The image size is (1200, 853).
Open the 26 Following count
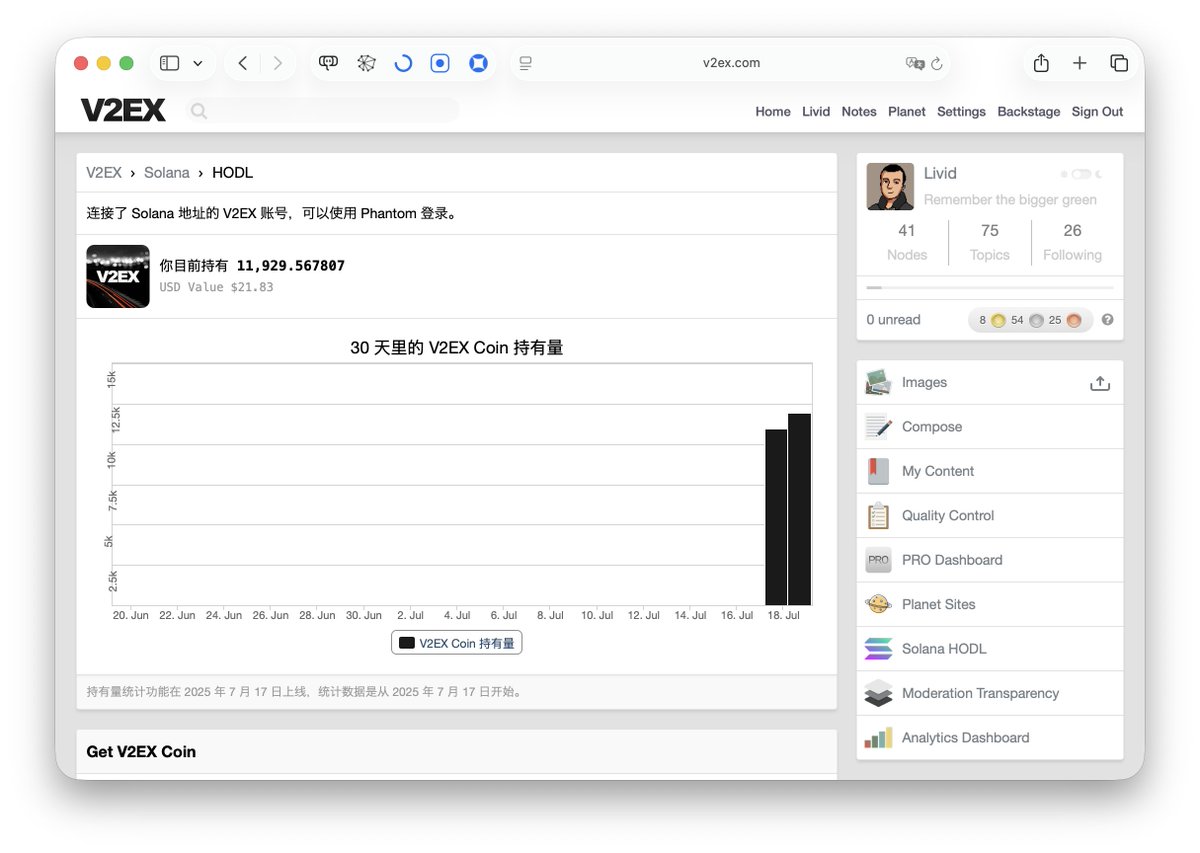1072,242
